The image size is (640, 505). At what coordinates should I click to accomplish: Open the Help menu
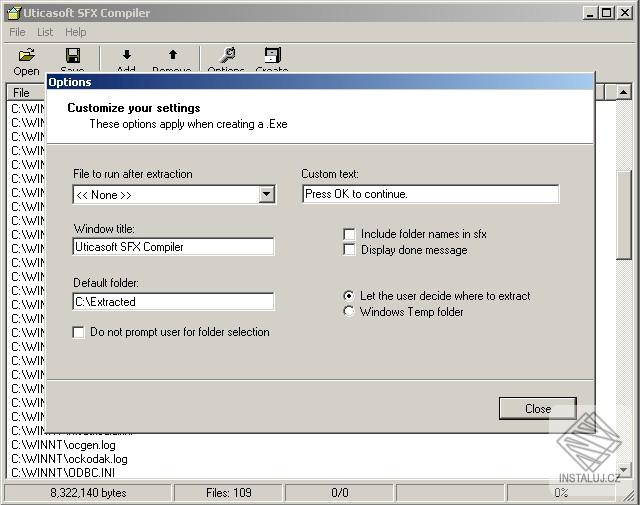pyautogui.click(x=76, y=32)
